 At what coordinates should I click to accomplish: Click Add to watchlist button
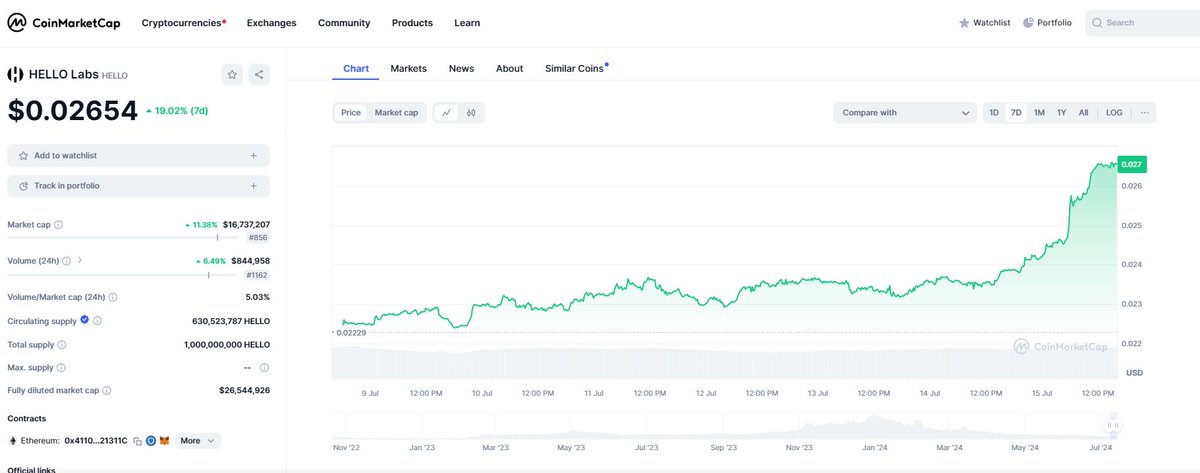click(x=138, y=156)
